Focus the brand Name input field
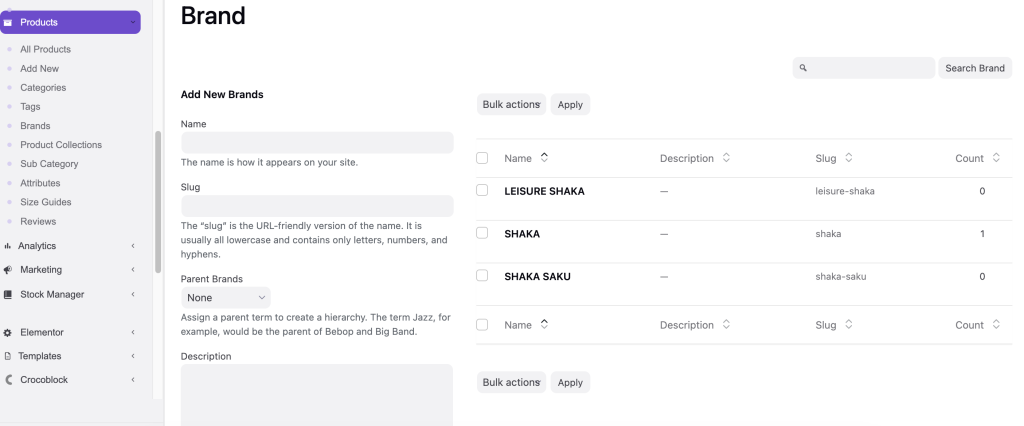This screenshot has width=1024, height=426. click(x=317, y=143)
